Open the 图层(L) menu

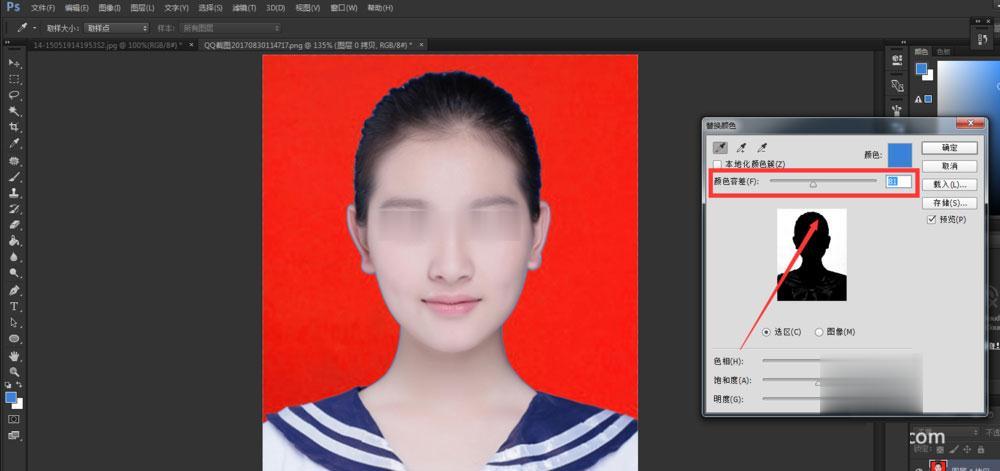pyautogui.click(x=142, y=8)
